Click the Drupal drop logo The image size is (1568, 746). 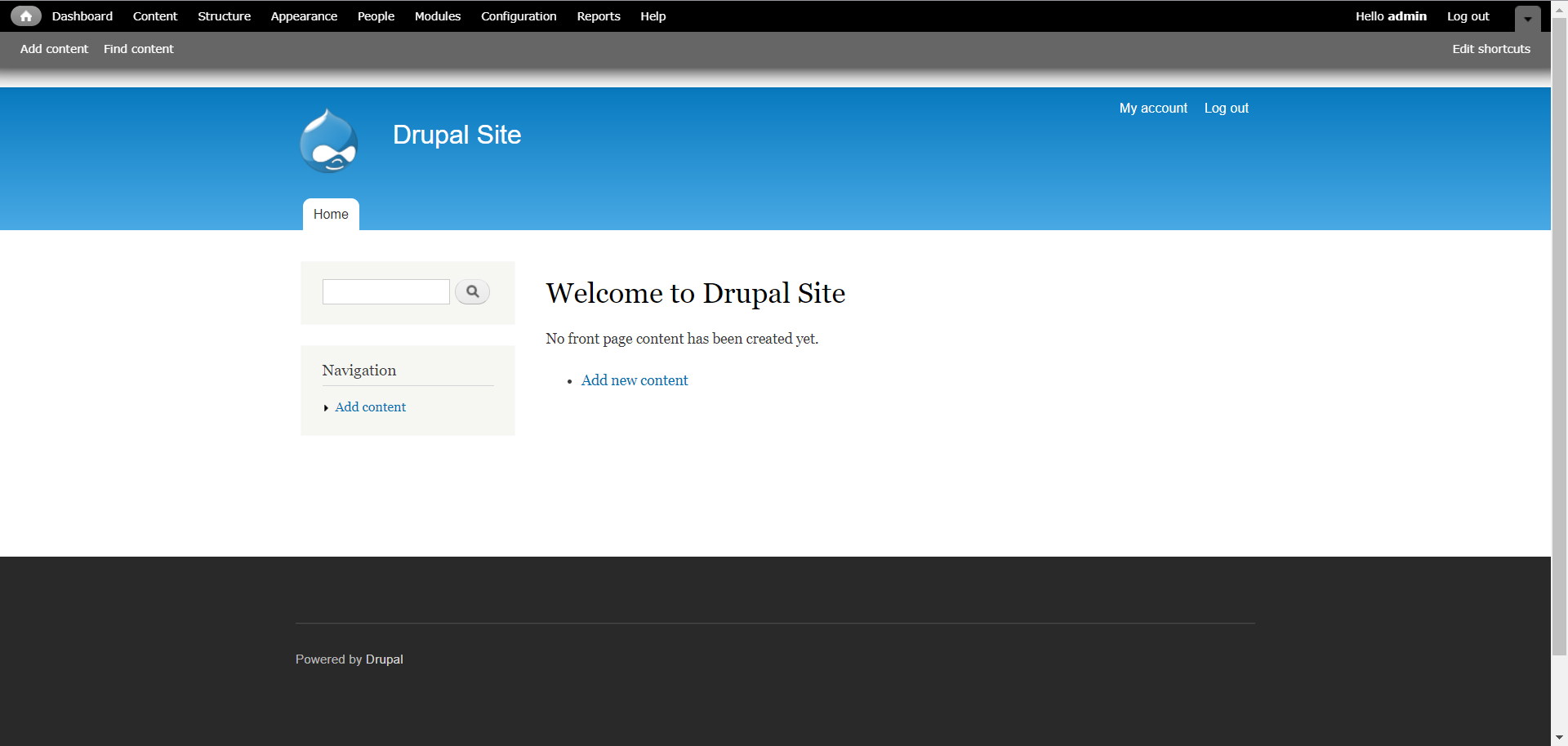329,140
